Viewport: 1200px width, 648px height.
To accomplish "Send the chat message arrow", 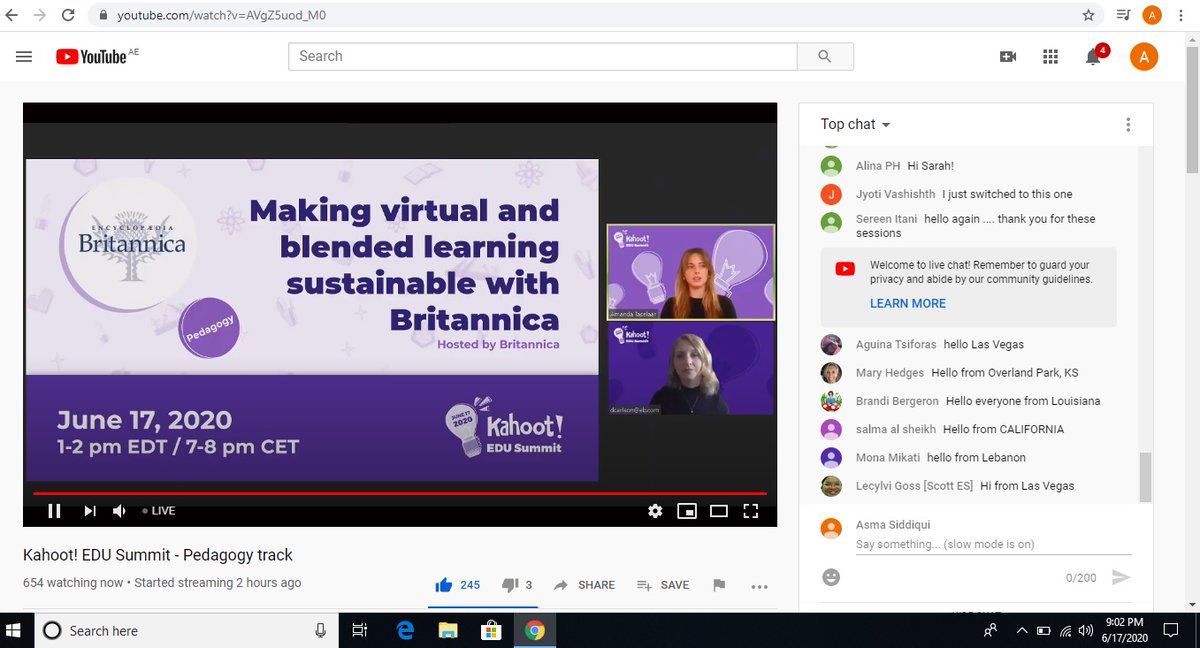I will 1121,577.
